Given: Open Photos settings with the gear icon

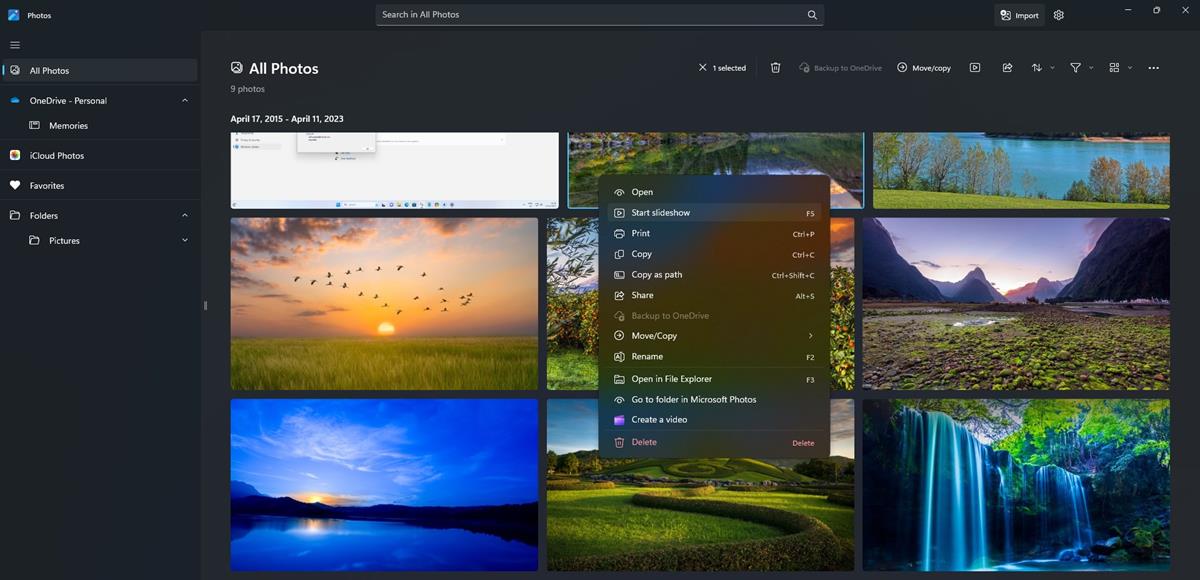Looking at the screenshot, I should tap(1057, 14).
